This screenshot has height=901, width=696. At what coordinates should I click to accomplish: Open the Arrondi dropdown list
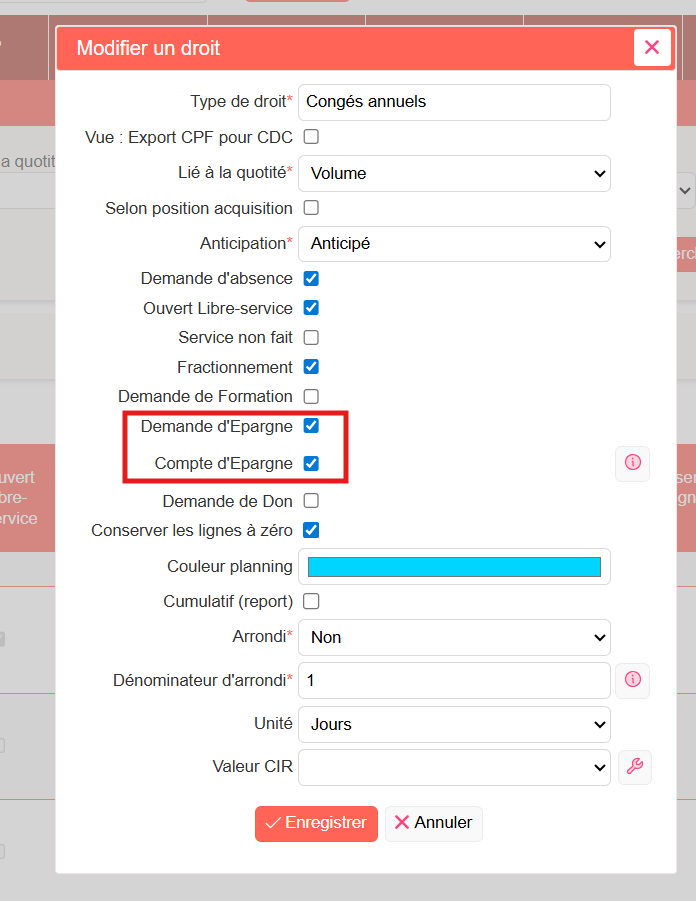click(x=454, y=637)
